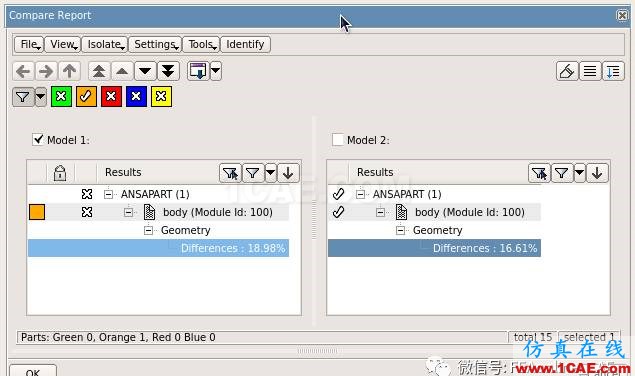Click the filter-by-selection icon in Model 2 Results
This screenshot has width=635, height=376.
(x=539, y=173)
